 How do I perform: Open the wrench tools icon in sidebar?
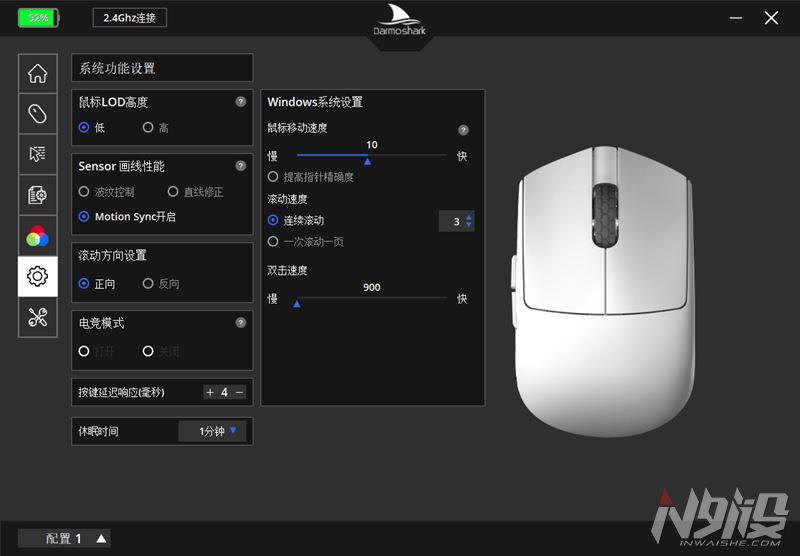coord(37,317)
